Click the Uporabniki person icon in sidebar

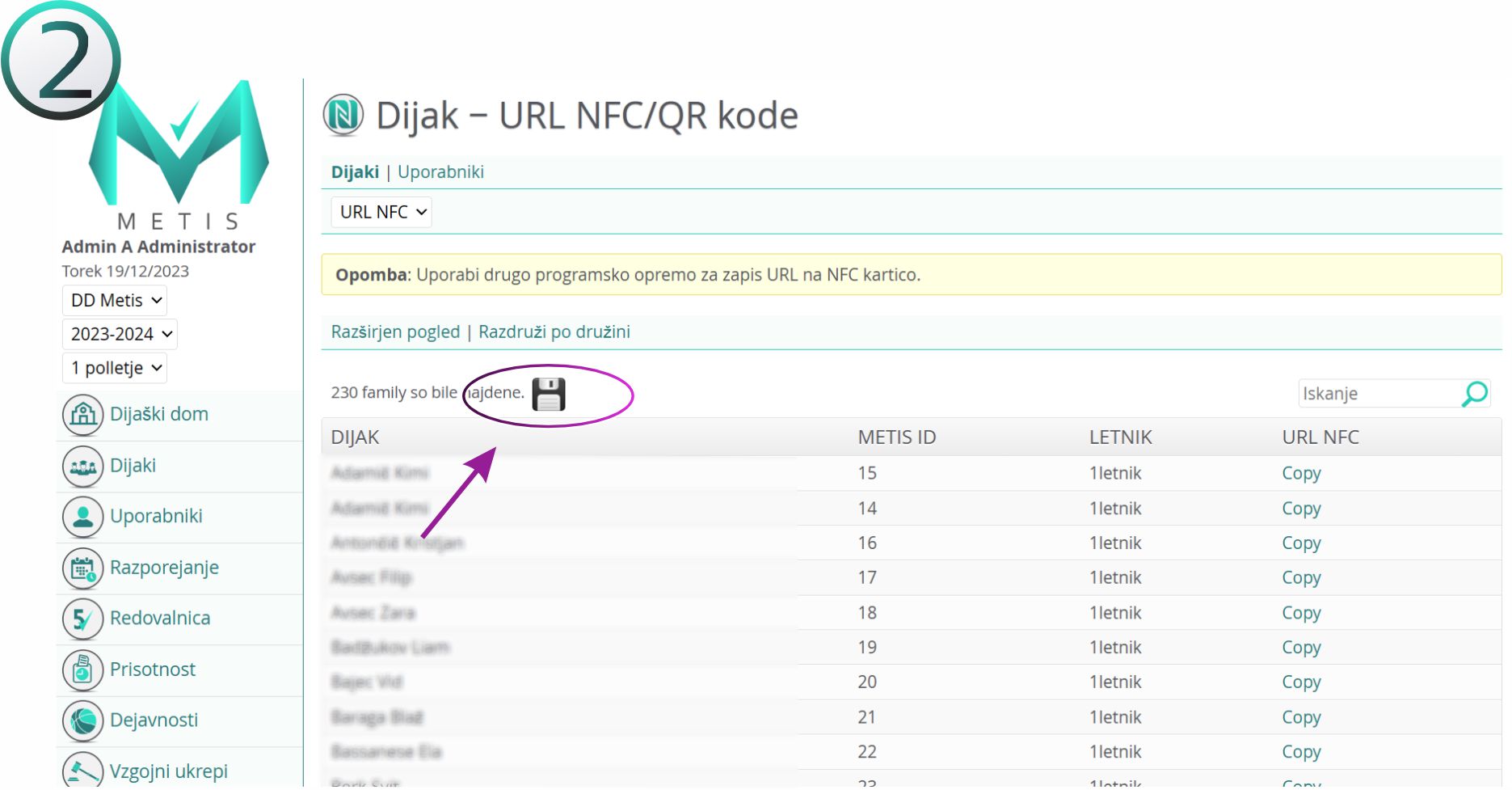[x=82, y=517]
